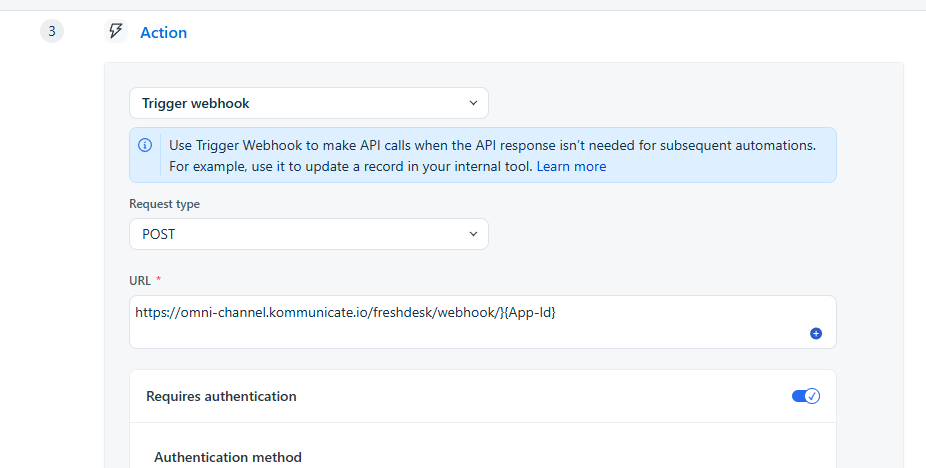Click the Request type label
Screen dimensions: 926x468
pyautogui.click(x=164, y=204)
